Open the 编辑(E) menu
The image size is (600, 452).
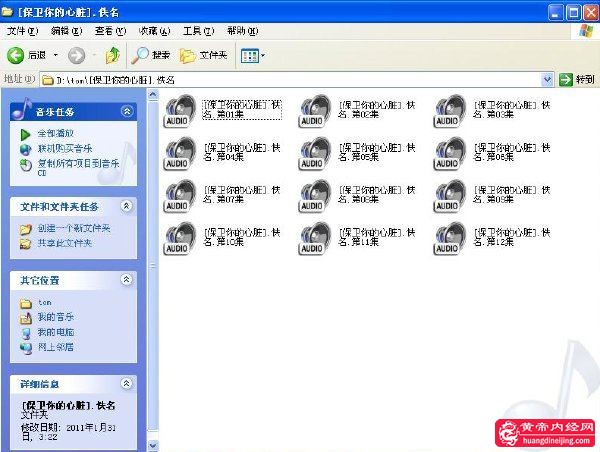pyautogui.click(x=67, y=31)
